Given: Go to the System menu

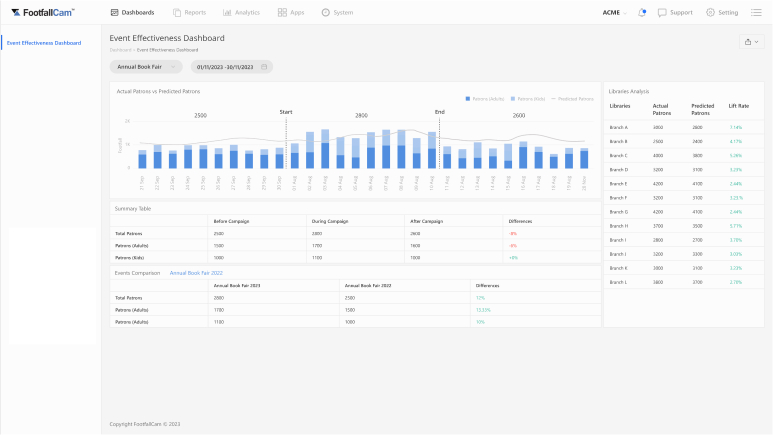Looking at the screenshot, I should point(338,12).
